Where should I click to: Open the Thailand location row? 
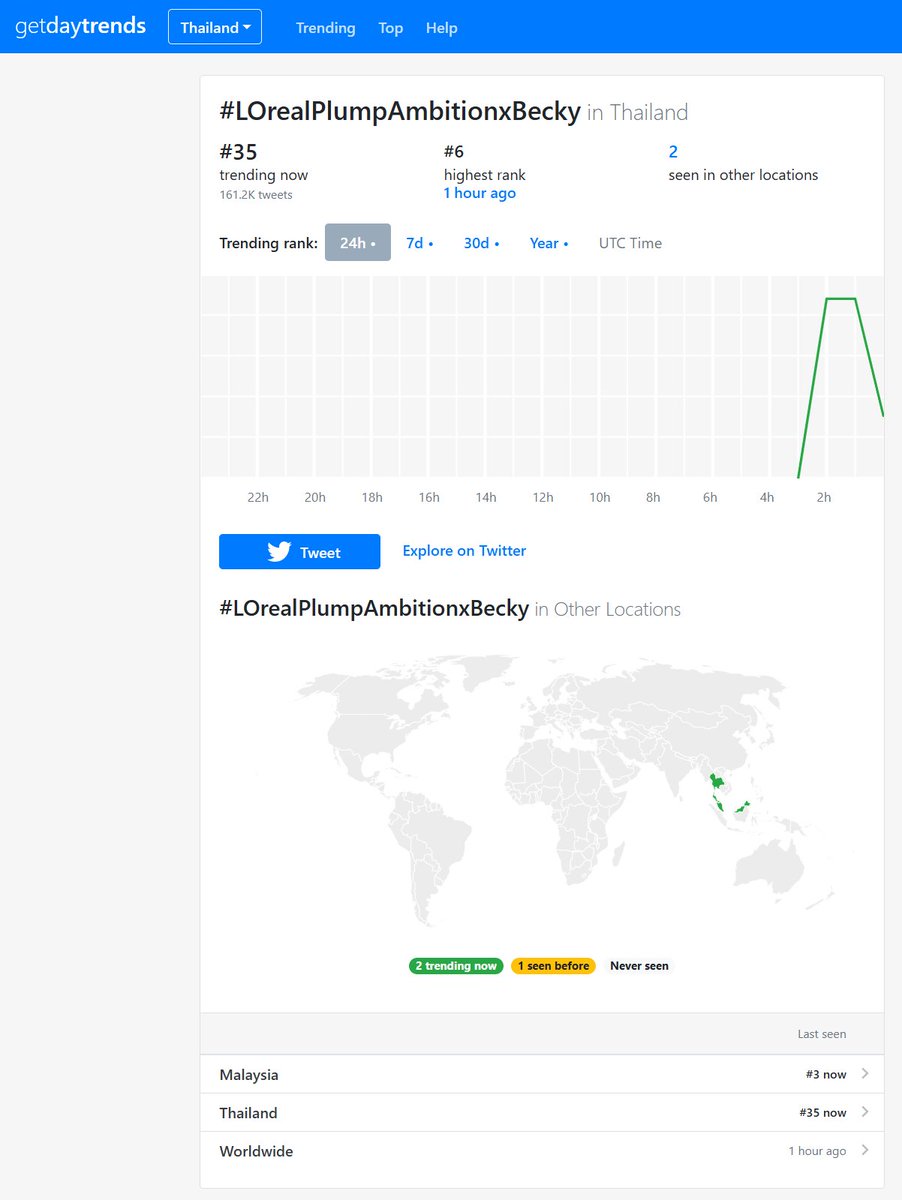coord(542,1112)
